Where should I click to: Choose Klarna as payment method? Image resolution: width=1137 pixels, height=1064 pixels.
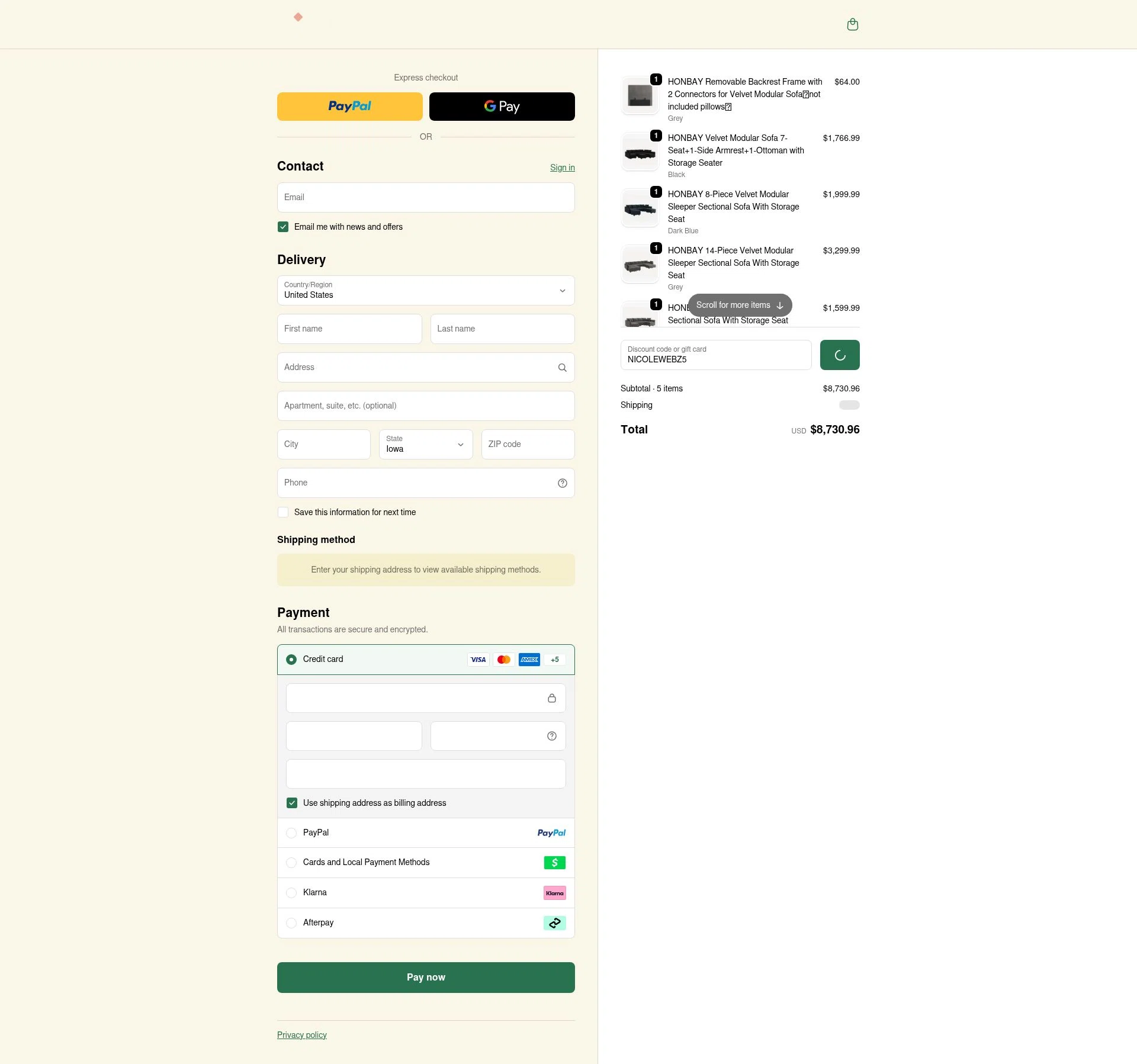pos(291,892)
